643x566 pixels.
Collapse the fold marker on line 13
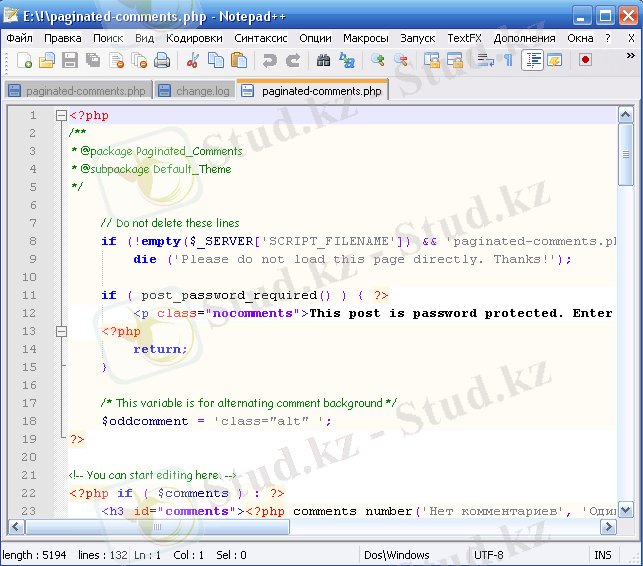click(61, 331)
